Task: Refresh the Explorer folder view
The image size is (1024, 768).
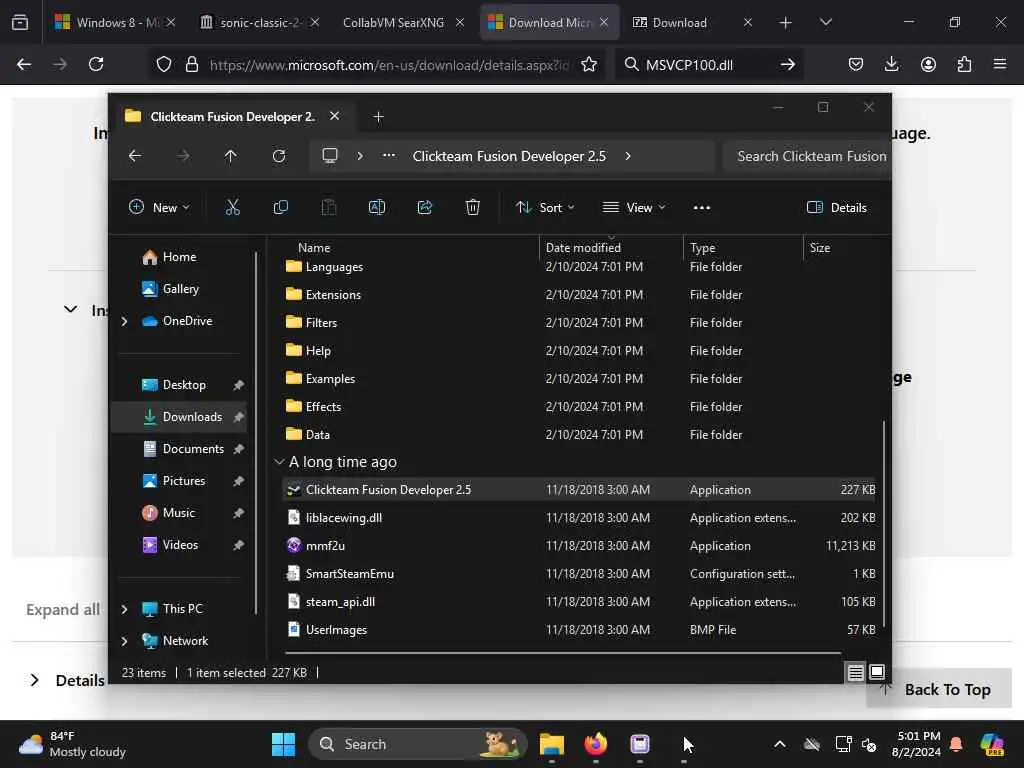Action: tap(279, 156)
